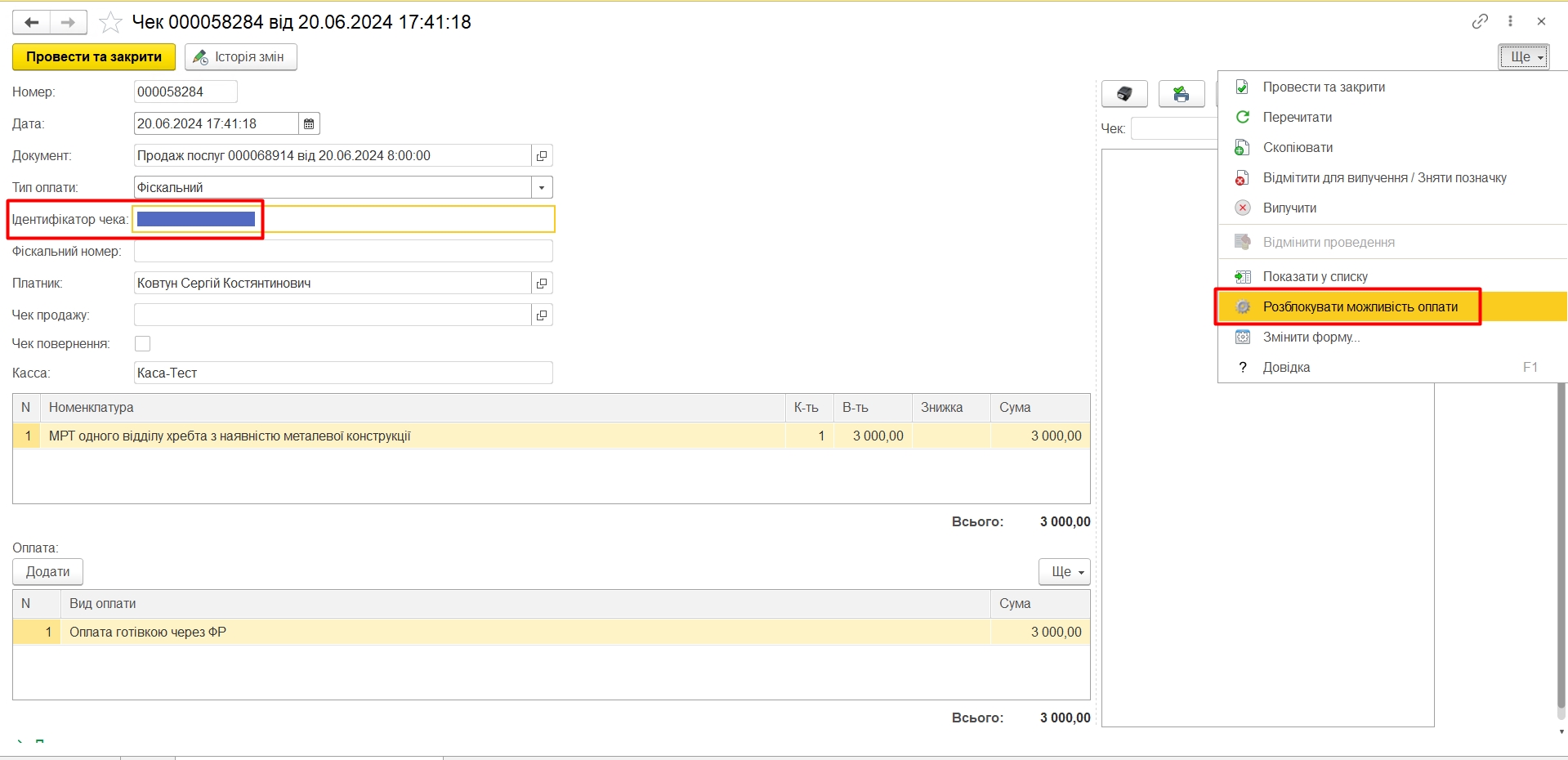
Task: Choose Перечитати from the menu
Action: pyautogui.click(x=1297, y=118)
